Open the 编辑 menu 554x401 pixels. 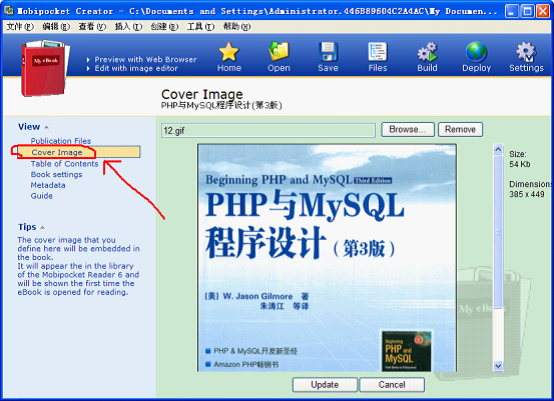click(x=56, y=26)
